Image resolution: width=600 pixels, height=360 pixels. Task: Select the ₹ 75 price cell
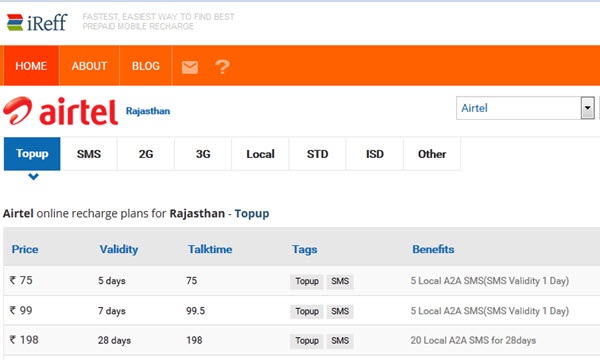pyautogui.click(x=21, y=280)
